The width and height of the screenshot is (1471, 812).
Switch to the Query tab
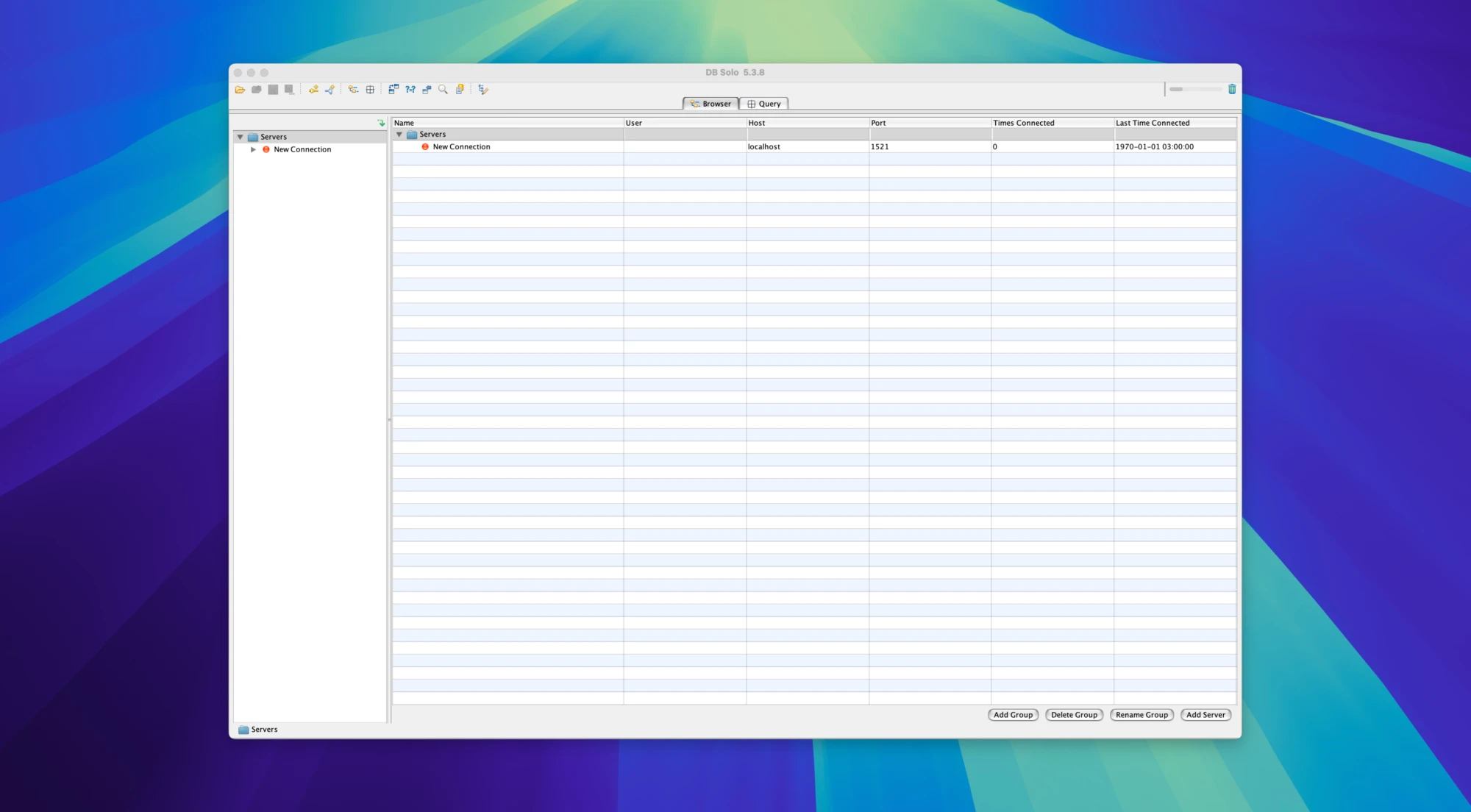[763, 104]
